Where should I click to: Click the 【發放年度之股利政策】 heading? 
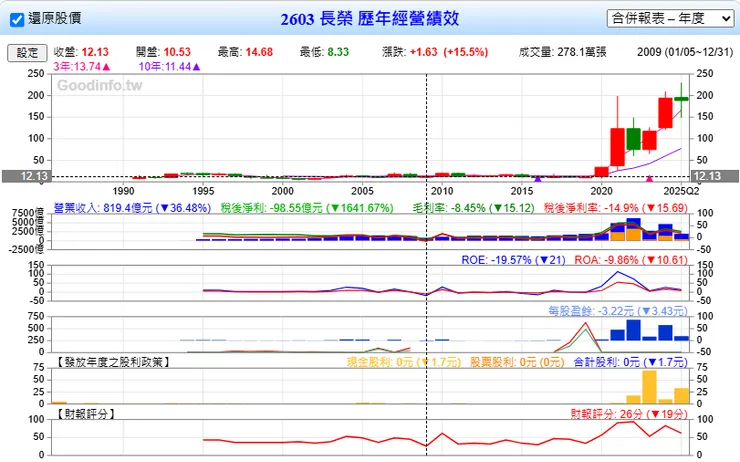pyautogui.click(x=113, y=362)
